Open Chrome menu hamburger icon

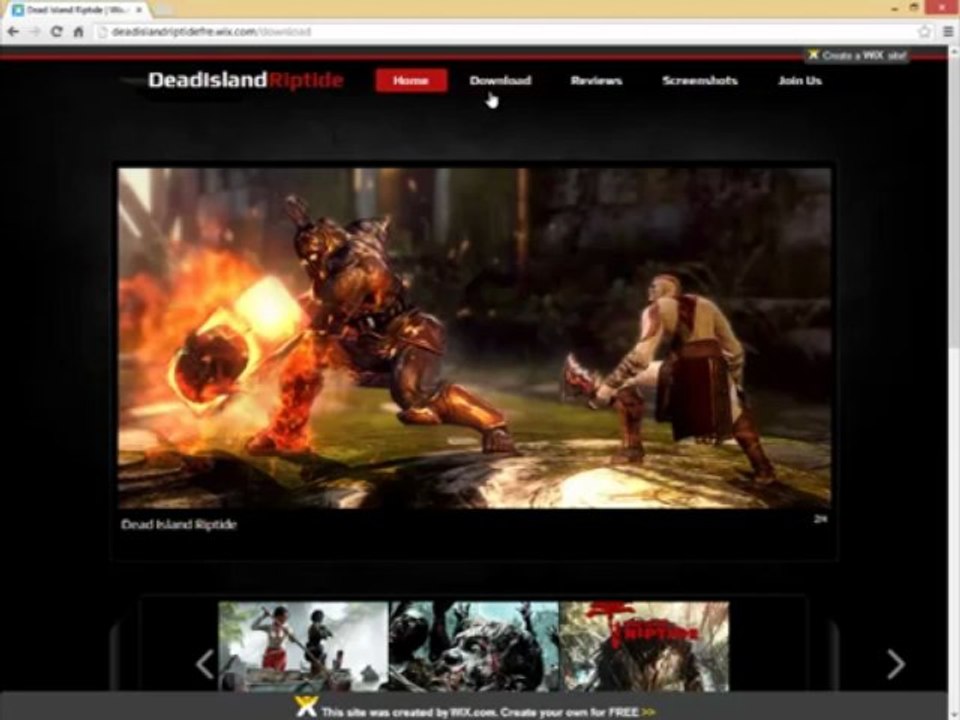pos(947,31)
